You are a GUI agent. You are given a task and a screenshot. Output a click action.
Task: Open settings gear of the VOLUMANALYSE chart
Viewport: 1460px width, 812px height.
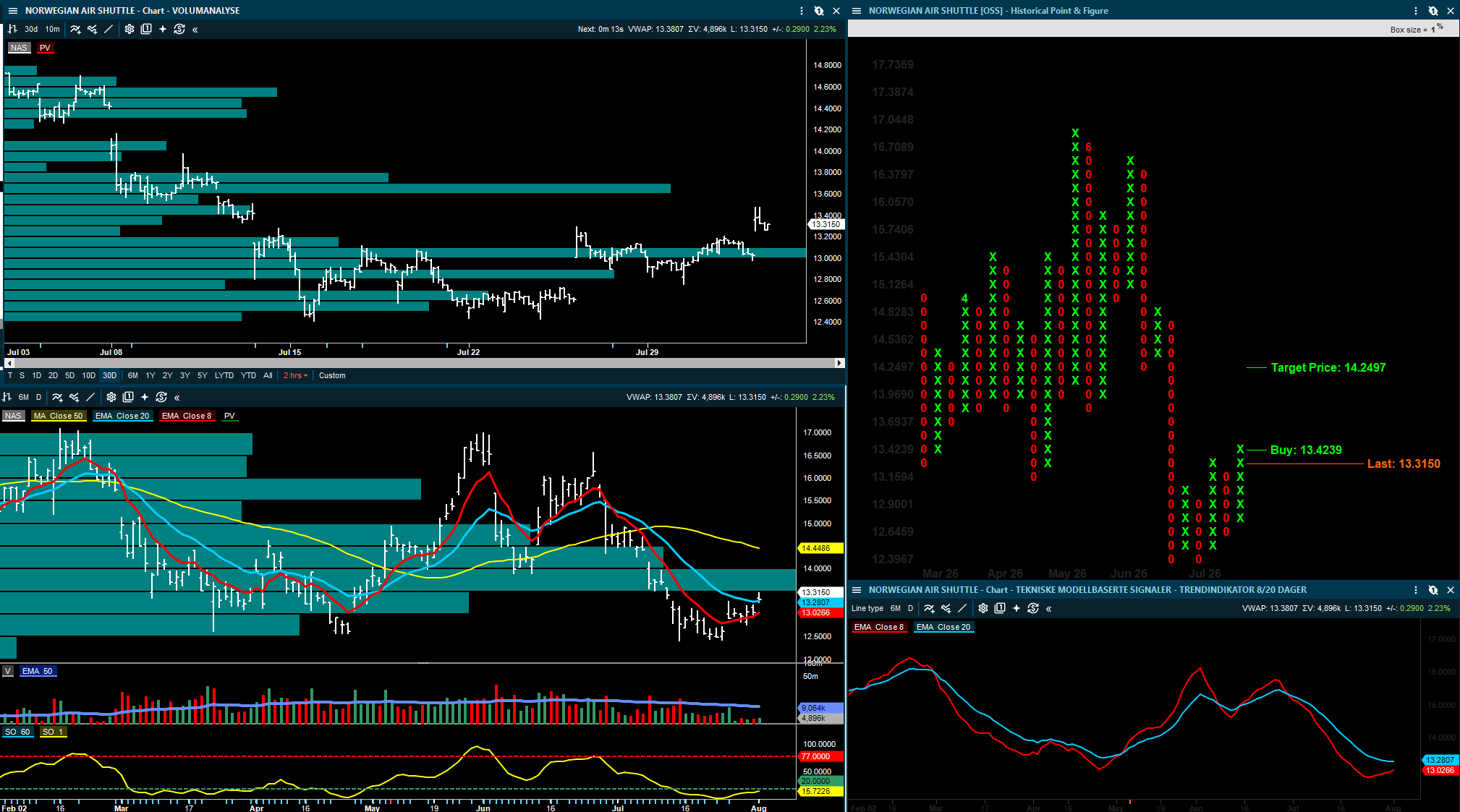[130, 29]
